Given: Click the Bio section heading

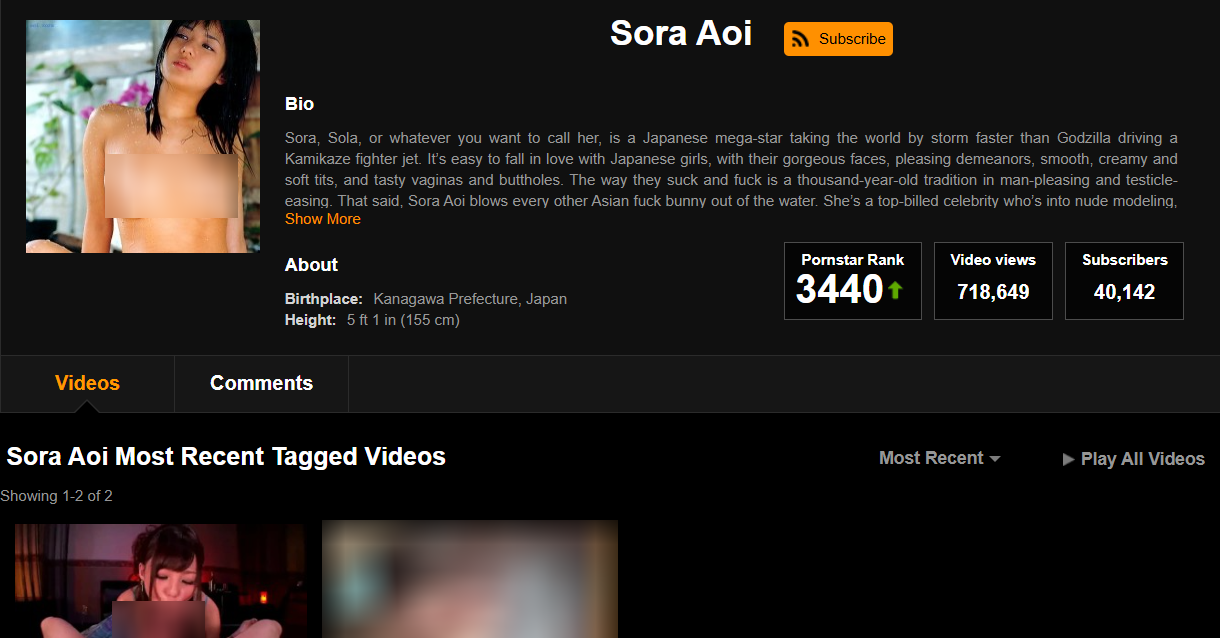Looking at the screenshot, I should pyautogui.click(x=299, y=104).
